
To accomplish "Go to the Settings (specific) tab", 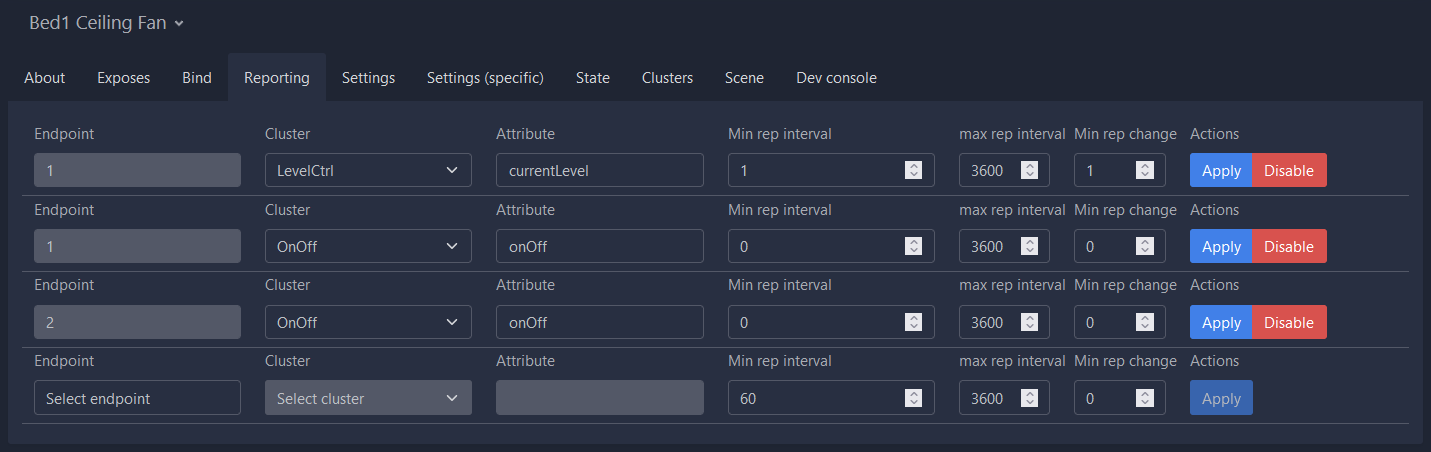I will click(x=485, y=77).
